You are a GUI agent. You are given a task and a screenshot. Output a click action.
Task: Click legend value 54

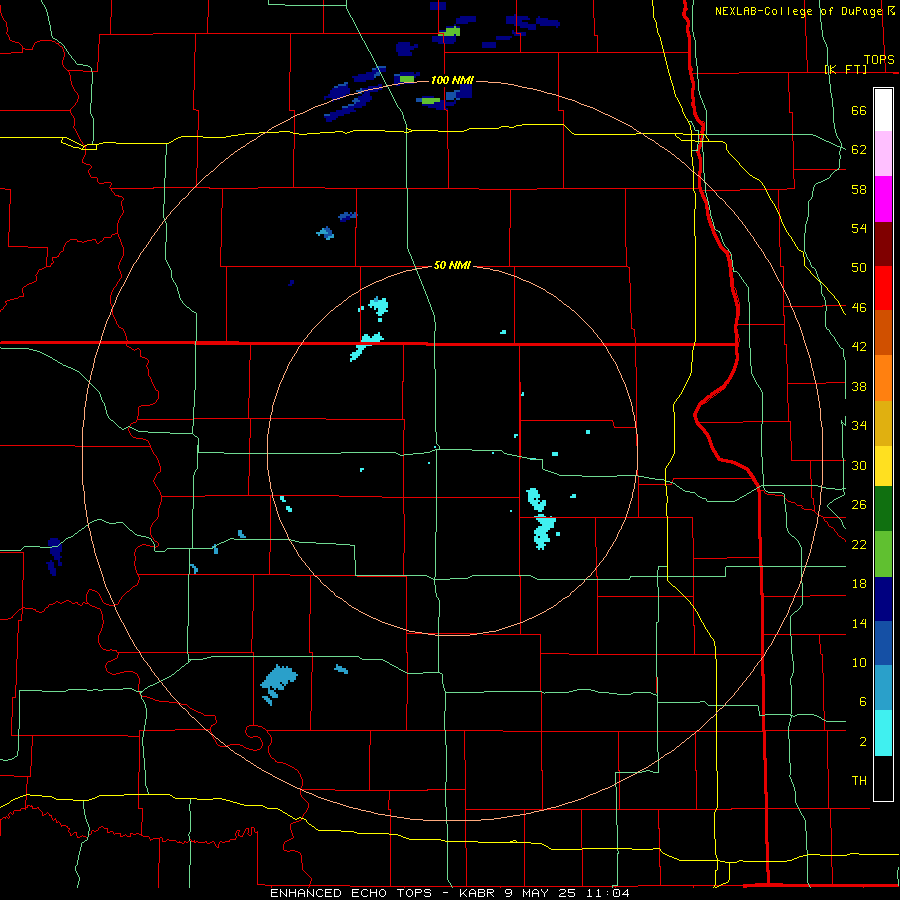click(859, 228)
